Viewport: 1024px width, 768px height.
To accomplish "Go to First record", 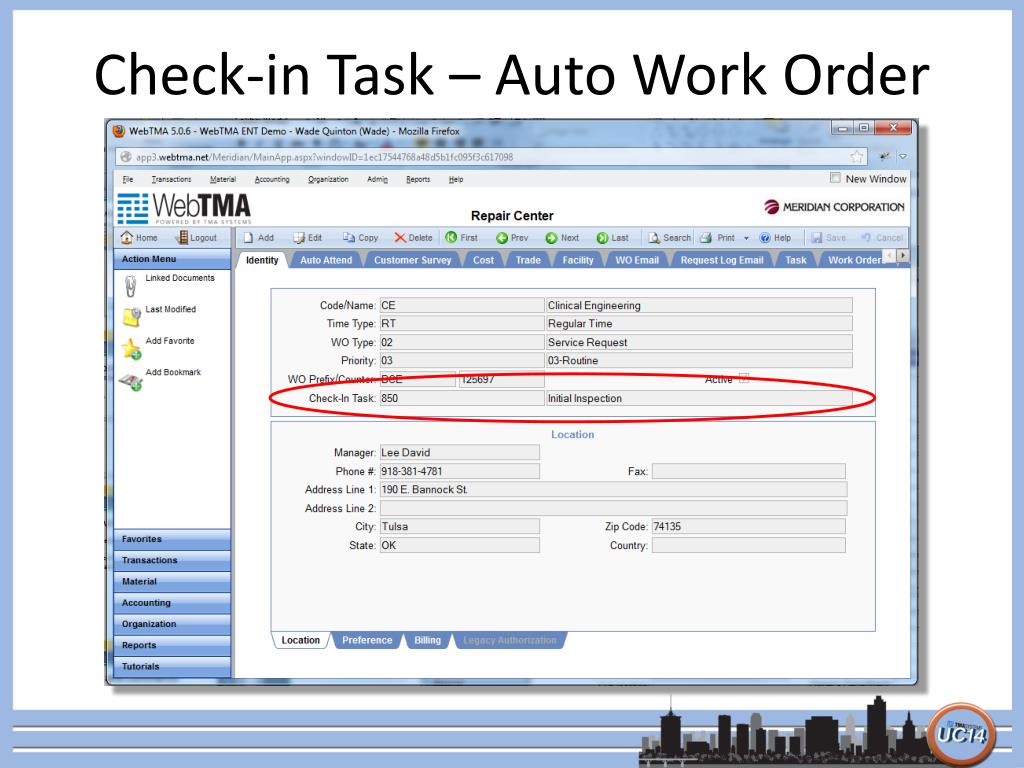I will pyautogui.click(x=461, y=238).
